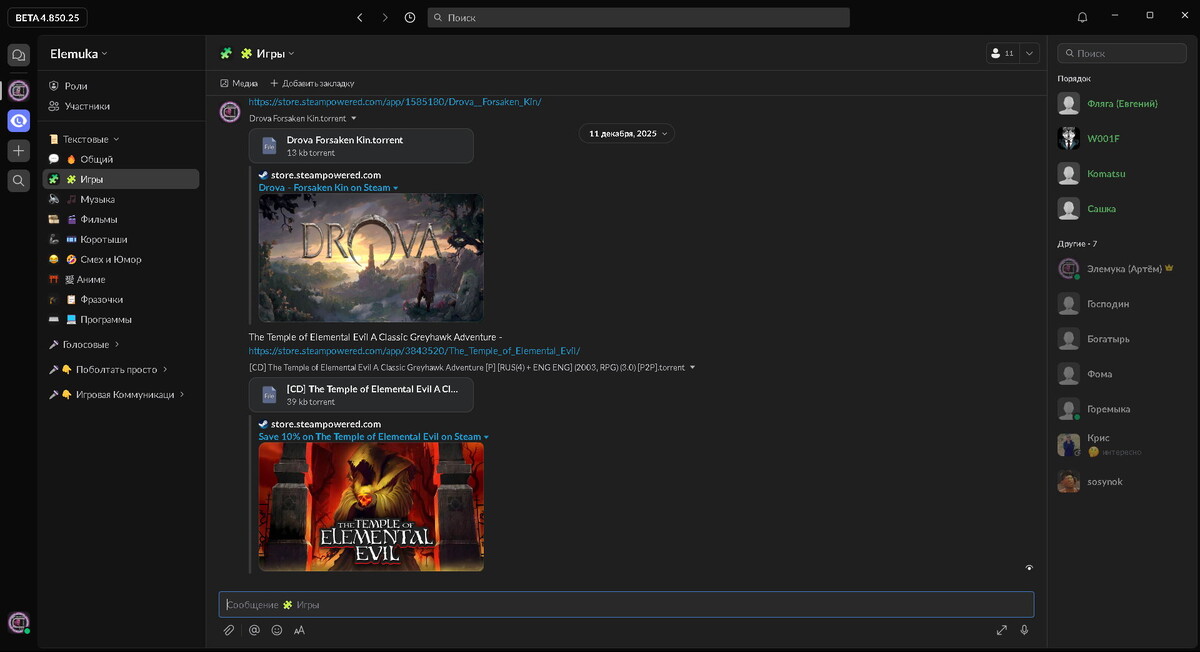Open the emoji picker

[x=277, y=630]
